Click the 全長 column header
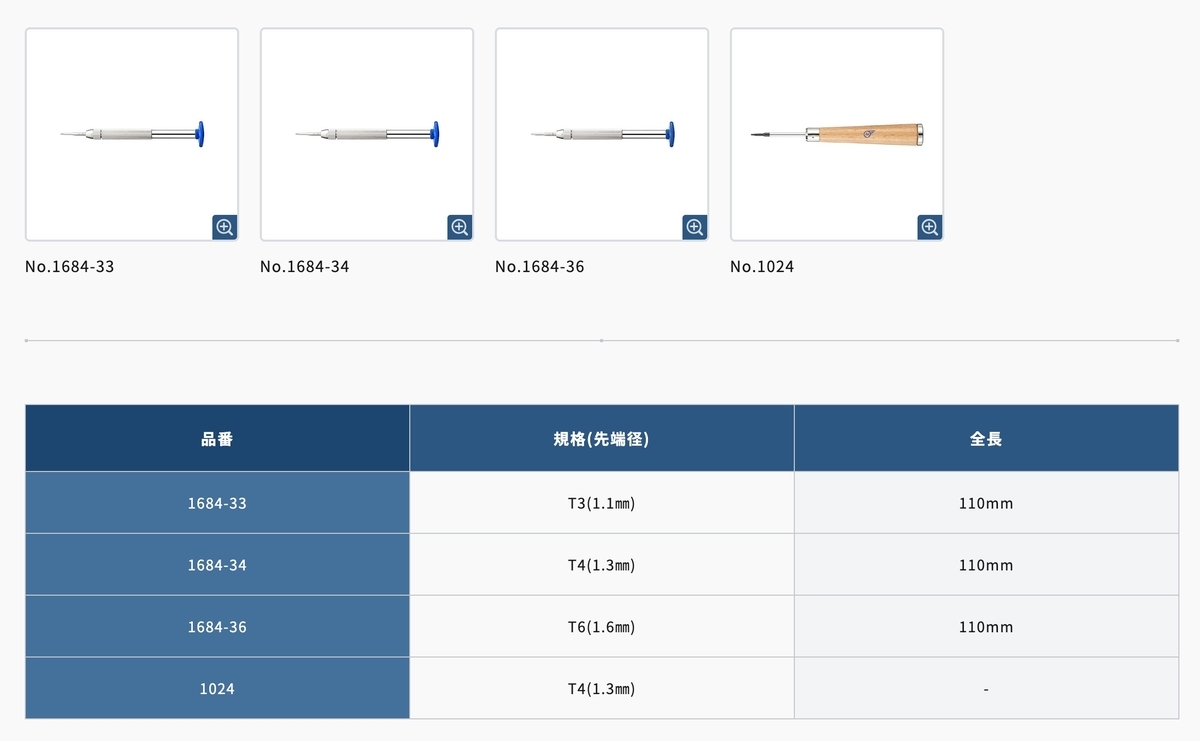 pos(987,438)
